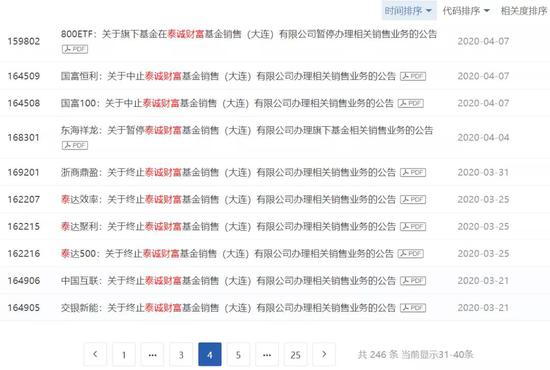550x370 pixels.
Task: Select fund code 162215
Action: 24,227
